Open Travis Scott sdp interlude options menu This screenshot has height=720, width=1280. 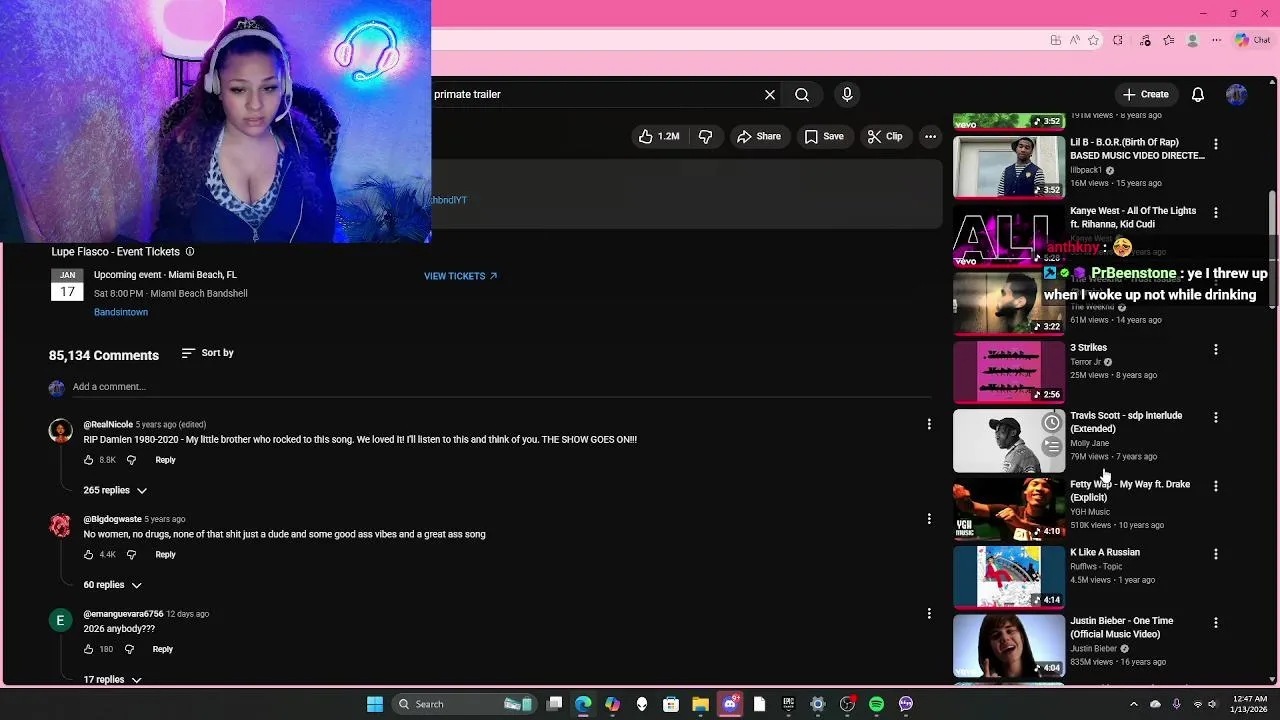[1216, 417]
